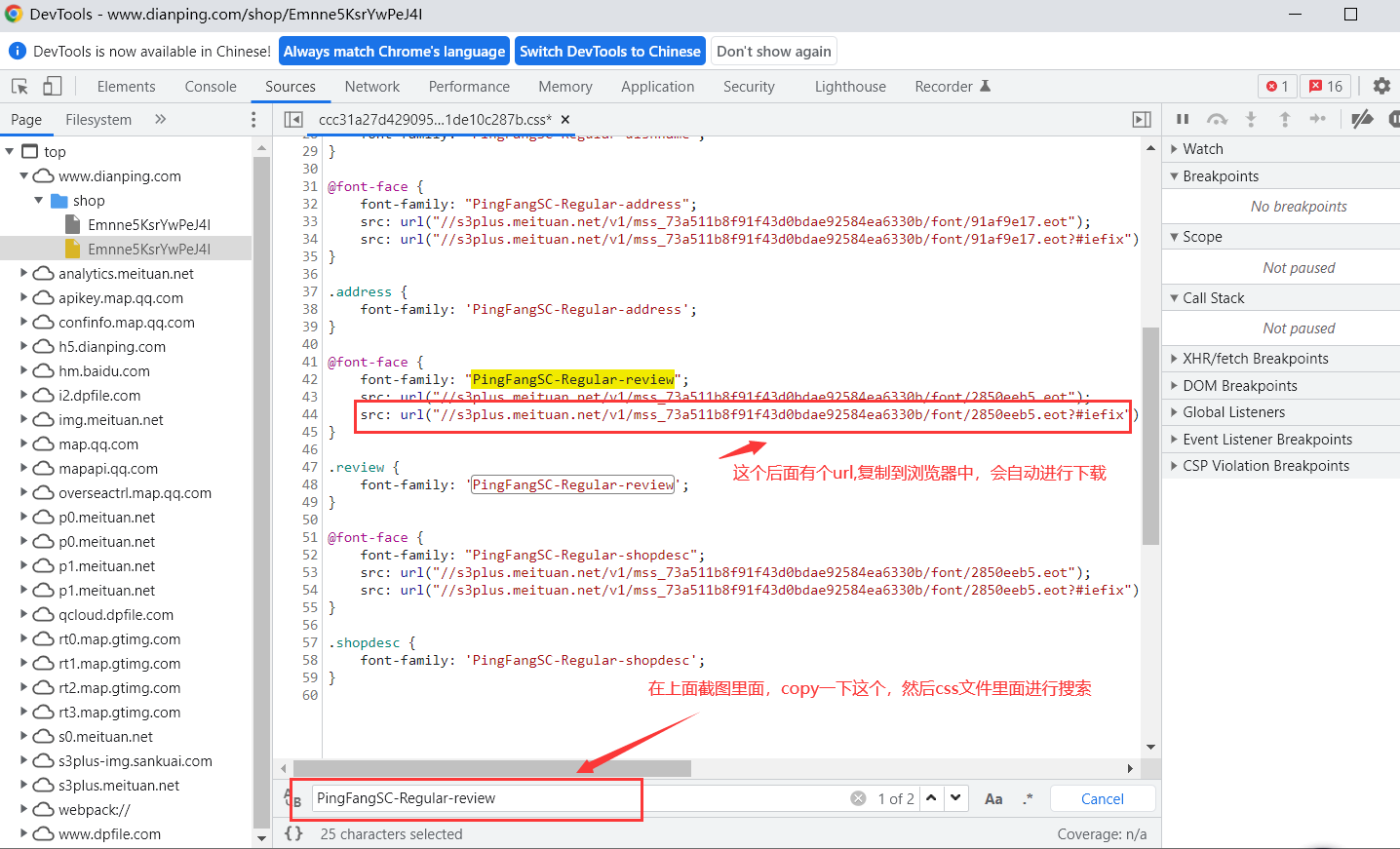The image size is (1400, 849).
Task: Toggle match case Aa option
Action: 993,798
